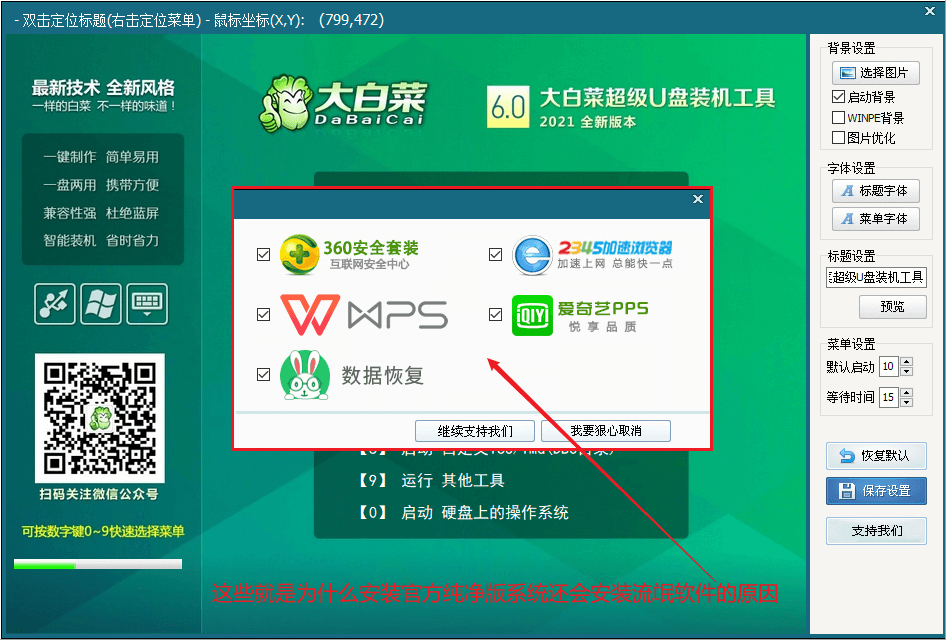Click the 爱奇艺PPS logo

(580, 315)
